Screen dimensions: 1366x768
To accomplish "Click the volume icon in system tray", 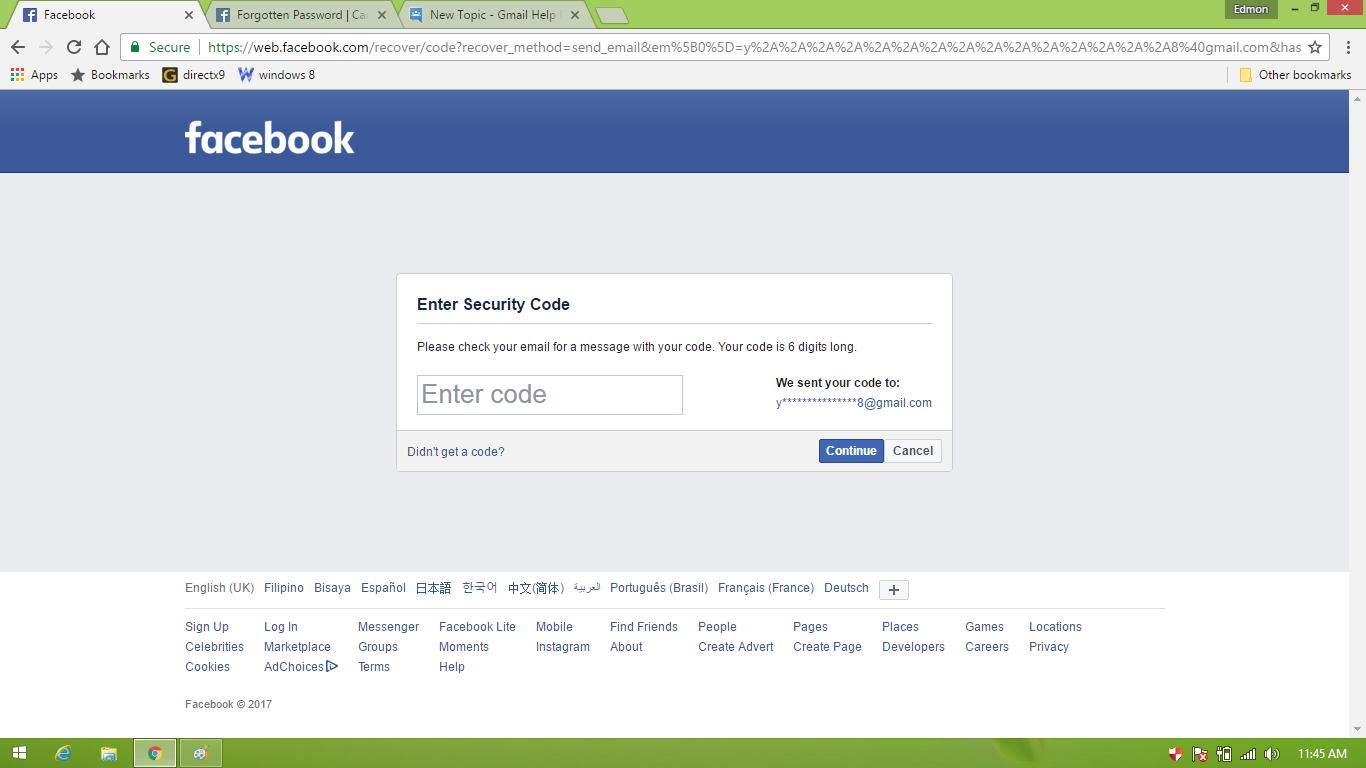I will 1272,754.
